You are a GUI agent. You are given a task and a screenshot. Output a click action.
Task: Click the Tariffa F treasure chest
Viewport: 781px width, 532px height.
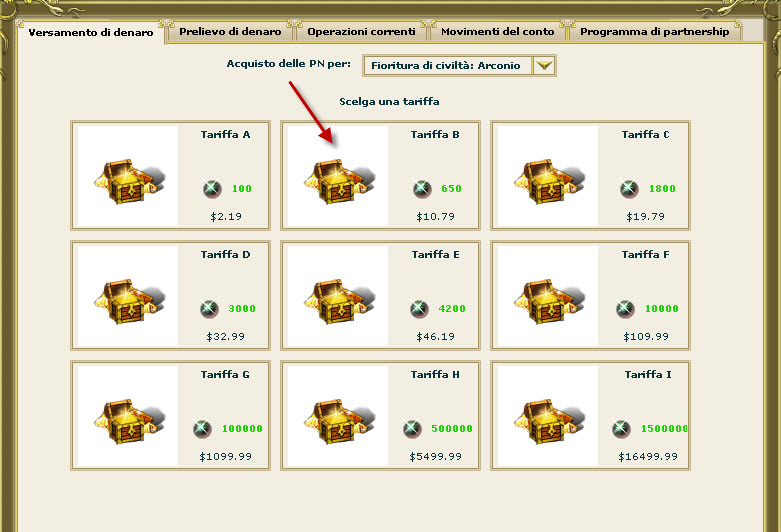pos(549,301)
